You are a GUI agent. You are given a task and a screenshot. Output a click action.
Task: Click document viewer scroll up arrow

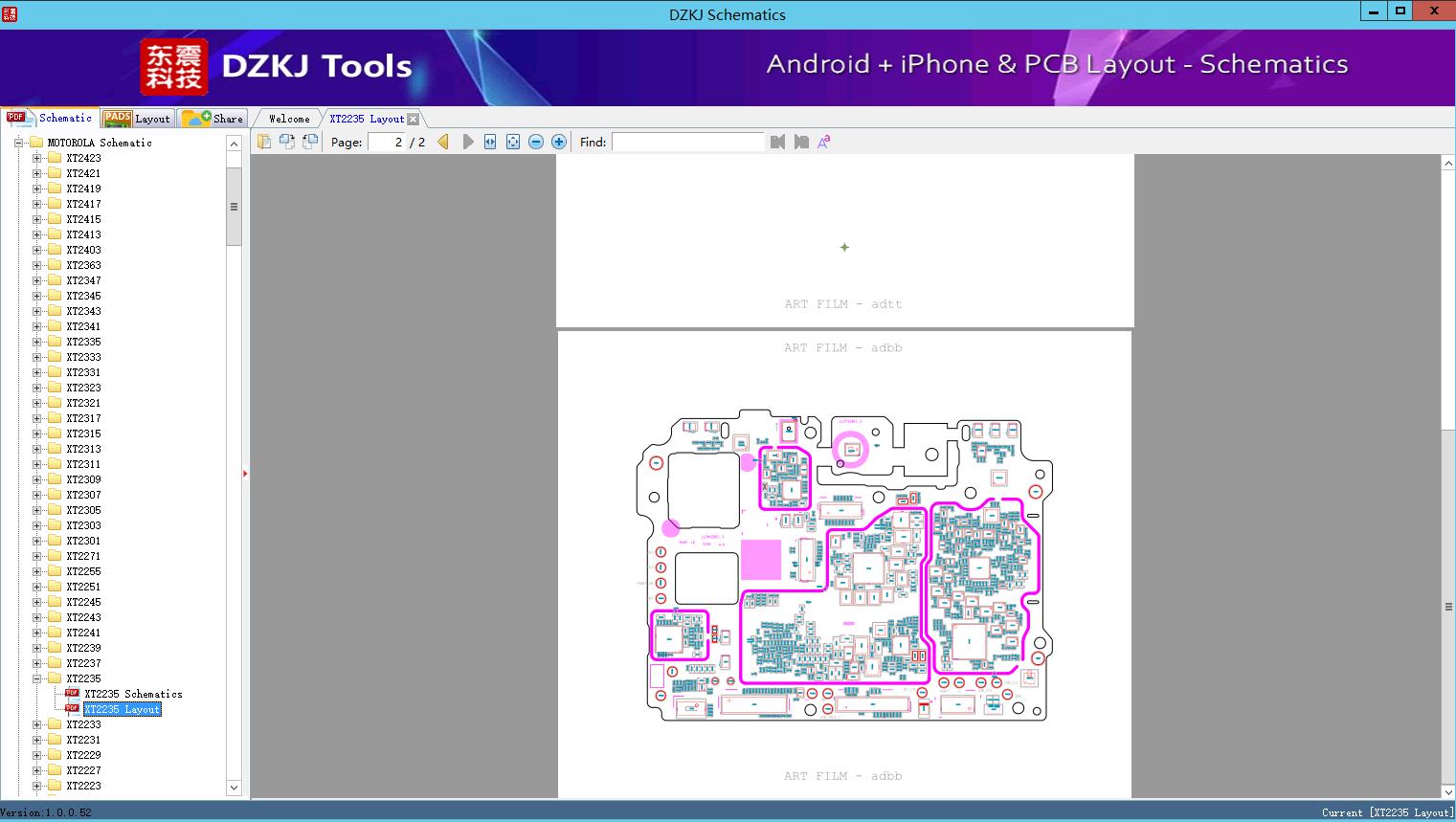1448,164
